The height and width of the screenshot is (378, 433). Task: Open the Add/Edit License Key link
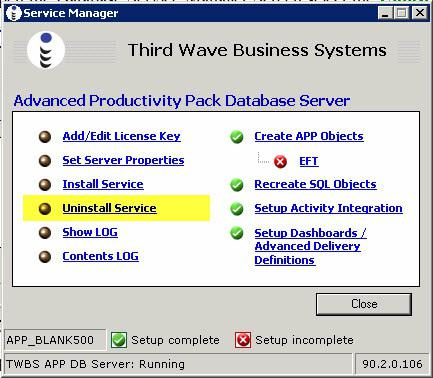coord(122,136)
